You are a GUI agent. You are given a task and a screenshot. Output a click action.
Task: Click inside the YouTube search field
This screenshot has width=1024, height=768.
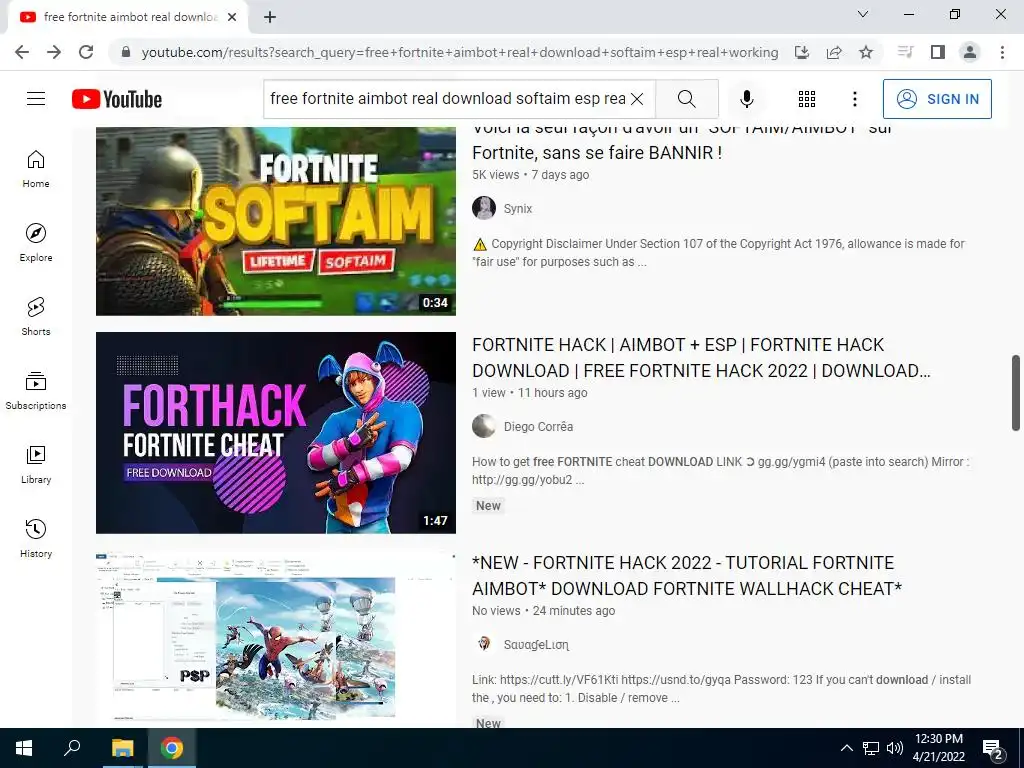pyautogui.click(x=447, y=99)
